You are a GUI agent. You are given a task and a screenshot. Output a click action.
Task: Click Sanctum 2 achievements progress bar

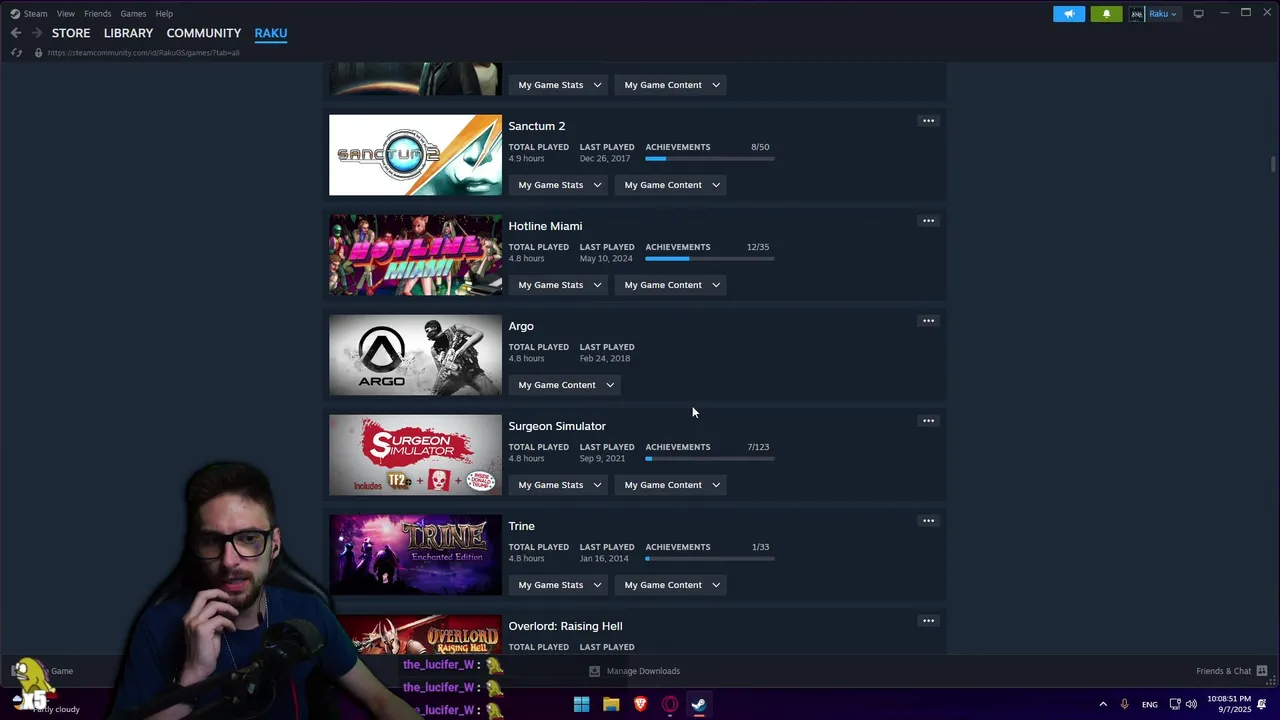[709, 159]
